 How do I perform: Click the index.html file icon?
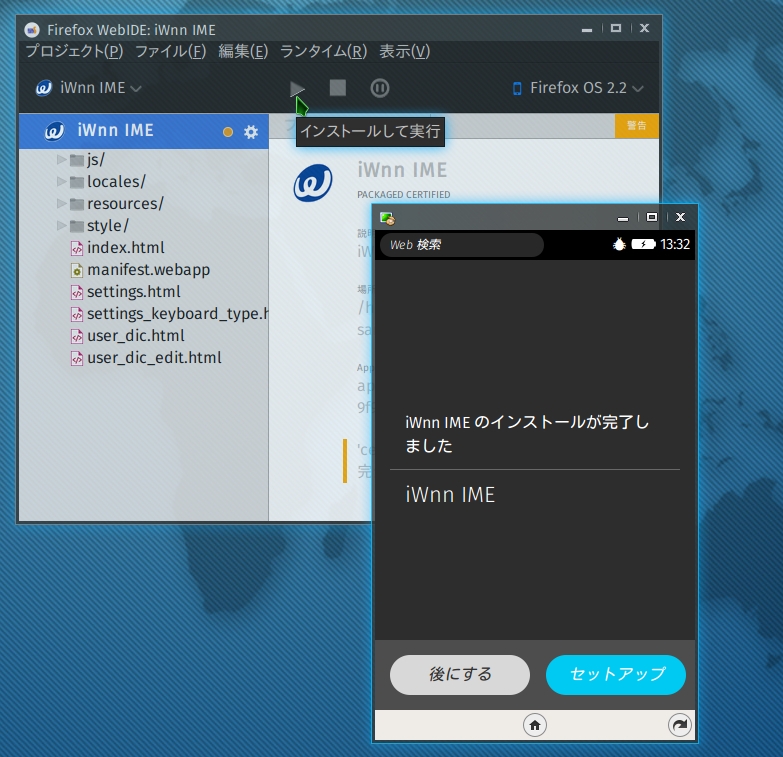[x=76, y=248]
